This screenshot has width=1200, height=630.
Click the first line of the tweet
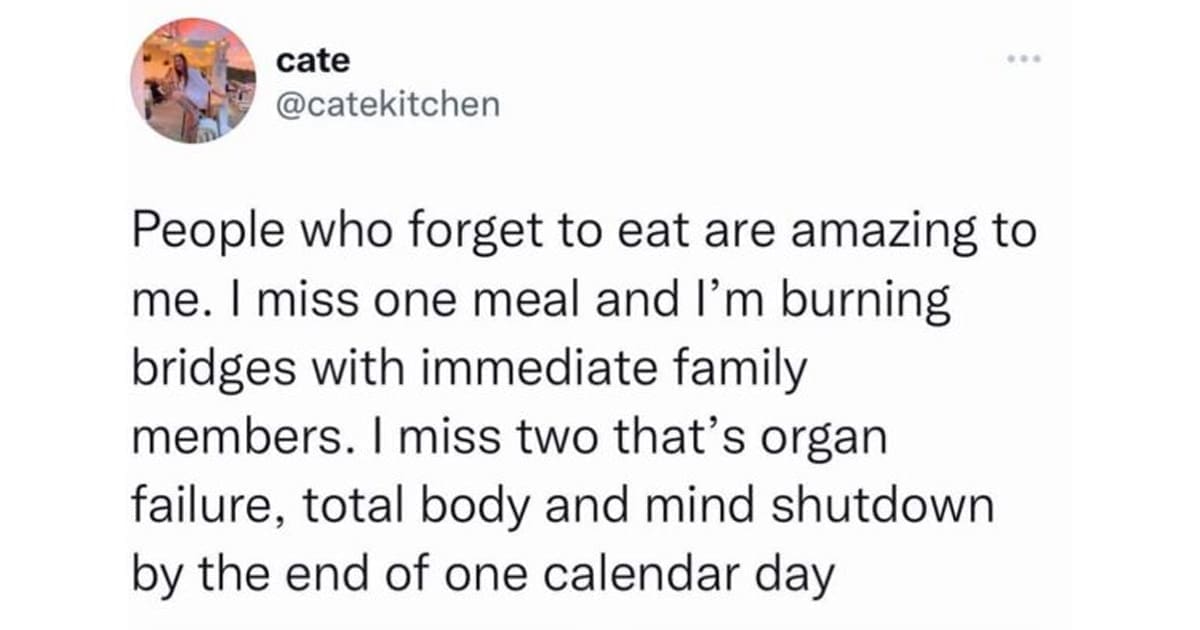(x=580, y=233)
